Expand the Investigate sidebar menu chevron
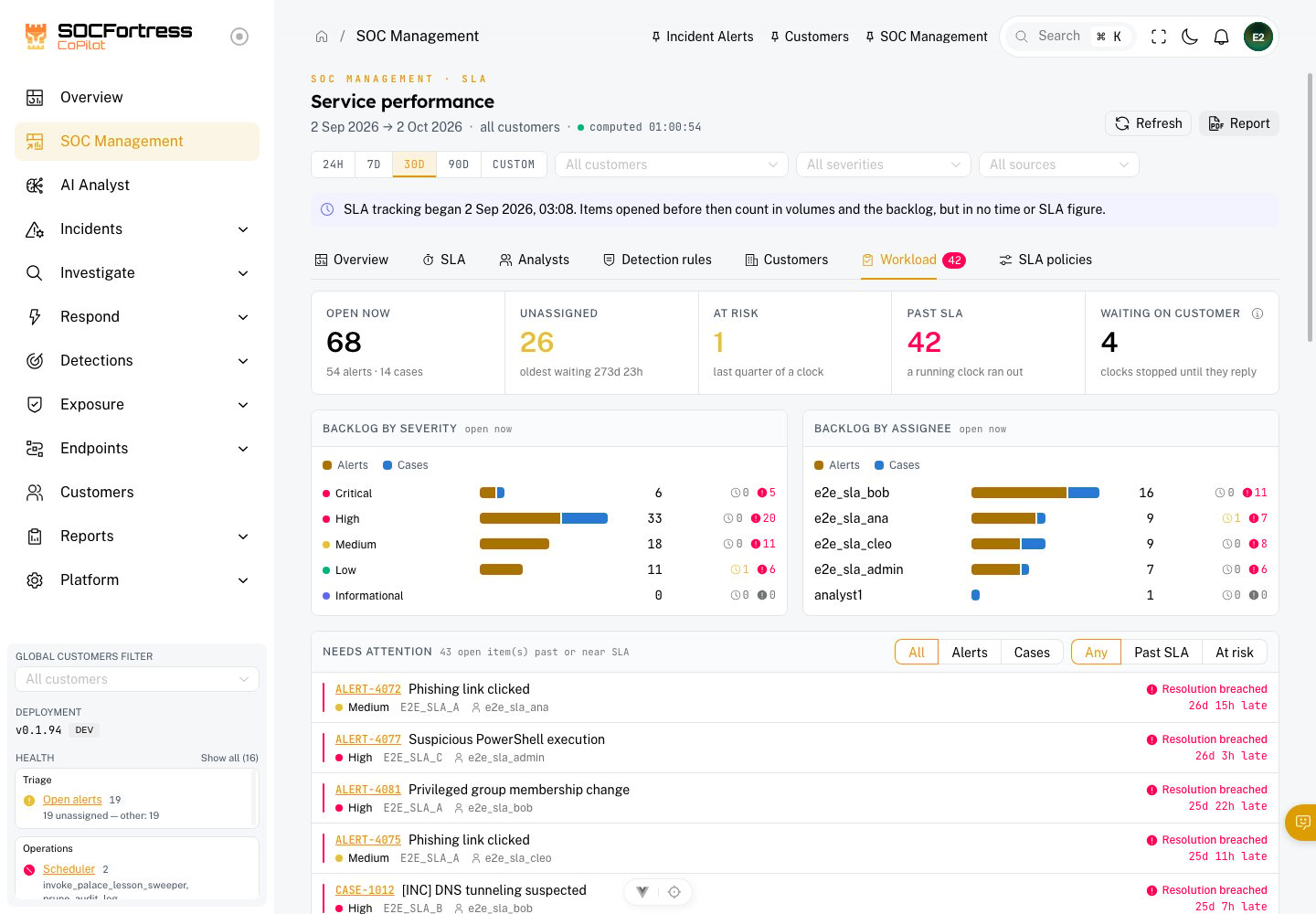 243,273
